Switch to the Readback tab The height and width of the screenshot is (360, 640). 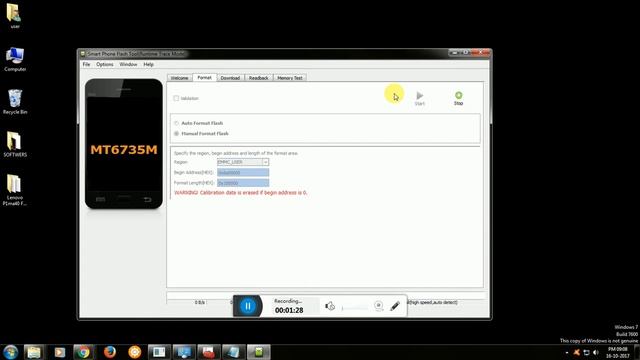pyautogui.click(x=258, y=78)
